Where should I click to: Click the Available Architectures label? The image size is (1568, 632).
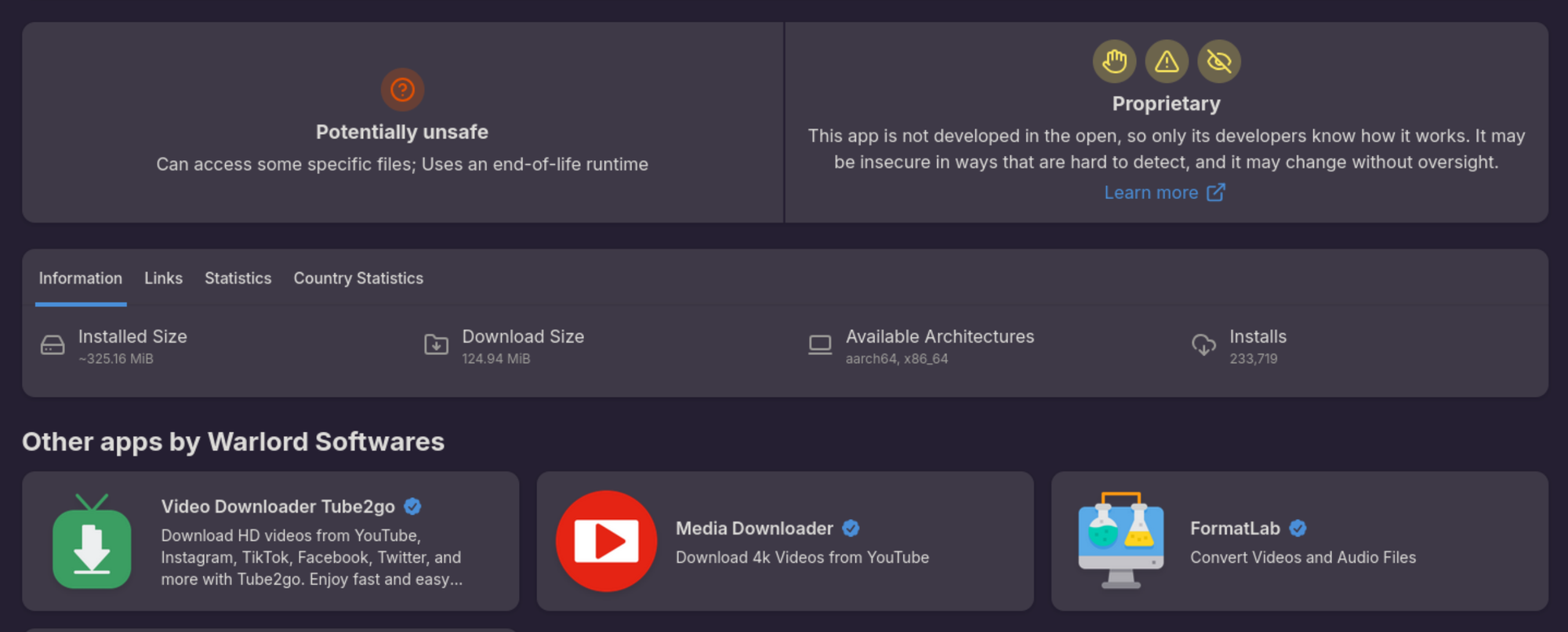pyautogui.click(x=940, y=336)
